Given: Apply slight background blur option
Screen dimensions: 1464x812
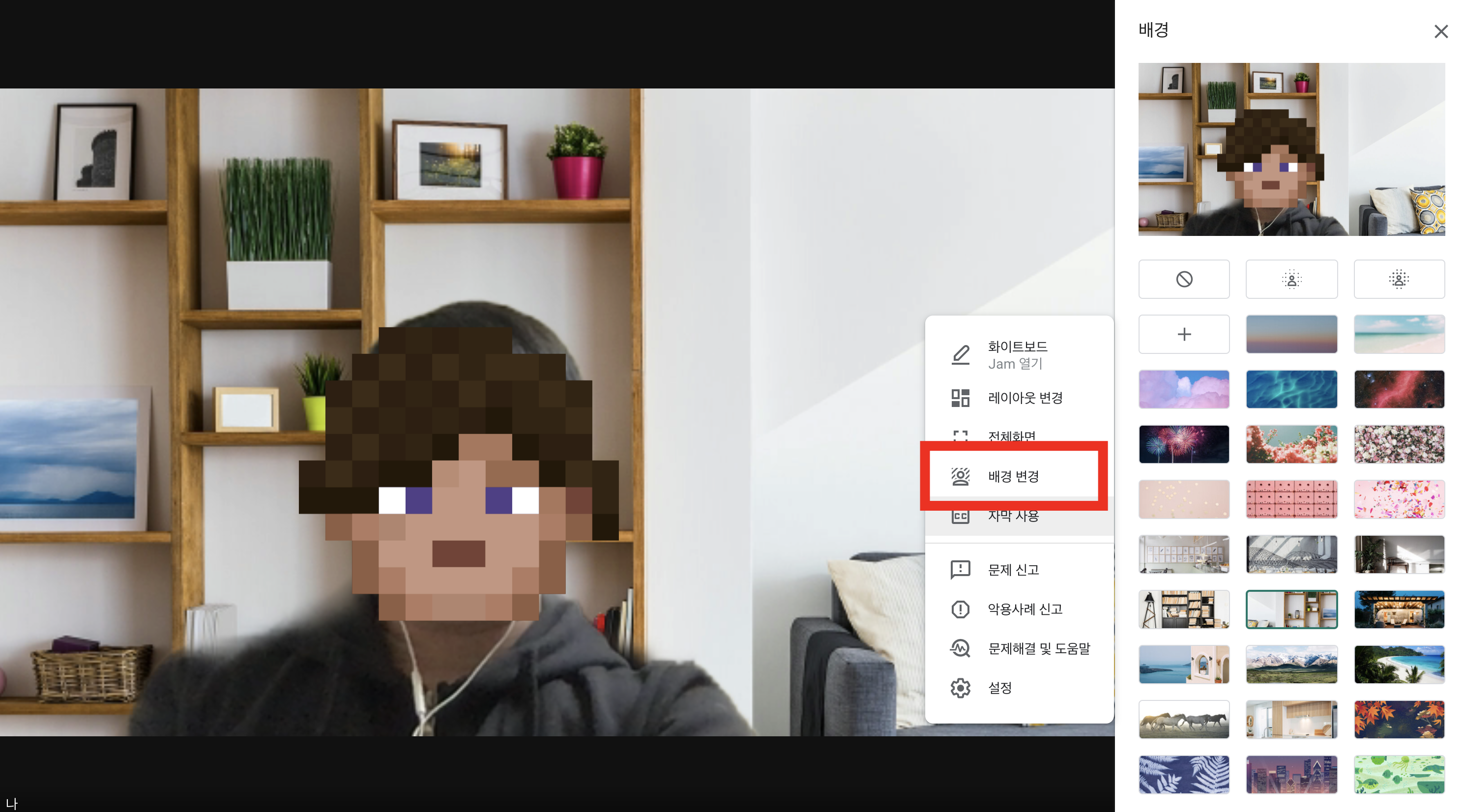Looking at the screenshot, I should (1291, 279).
